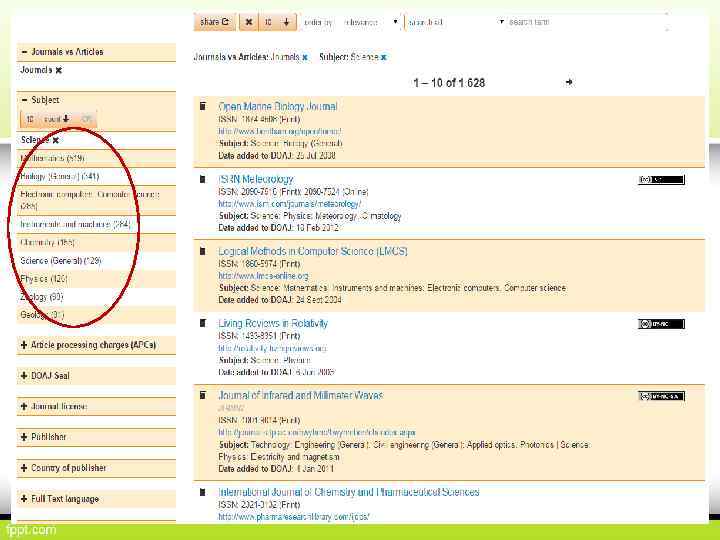720x540 pixels.
Task: Remove the Journals selection in sidebar
Action: click(59, 70)
